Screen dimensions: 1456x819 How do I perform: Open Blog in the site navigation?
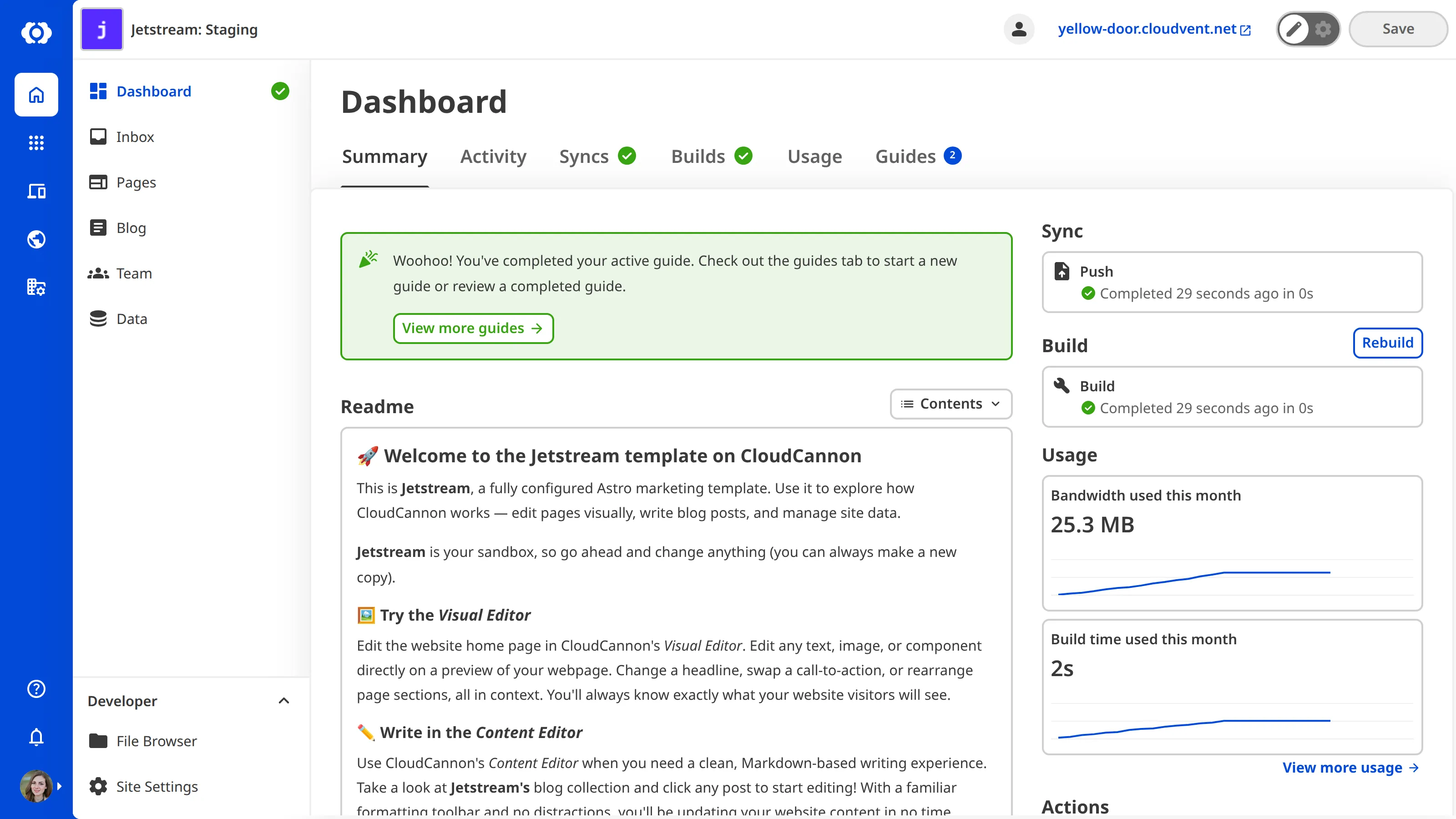click(189, 228)
